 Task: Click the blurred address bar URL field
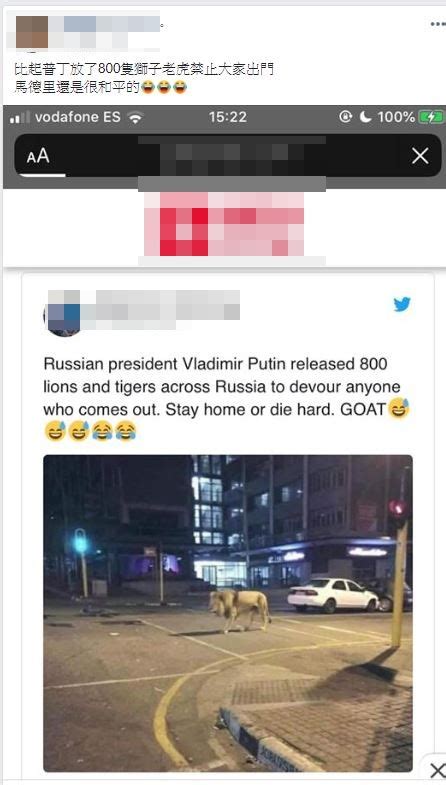pyautogui.click(x=232, y=156)
